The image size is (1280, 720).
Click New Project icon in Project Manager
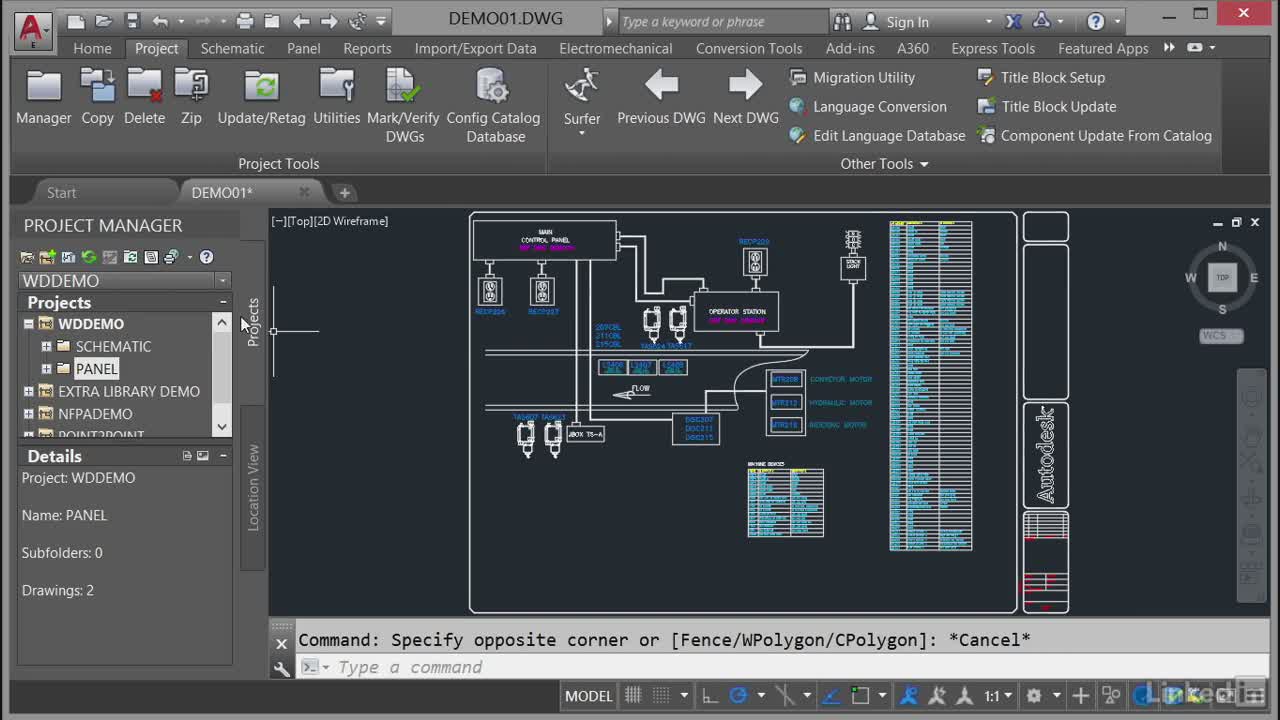[x=47, y=257]
